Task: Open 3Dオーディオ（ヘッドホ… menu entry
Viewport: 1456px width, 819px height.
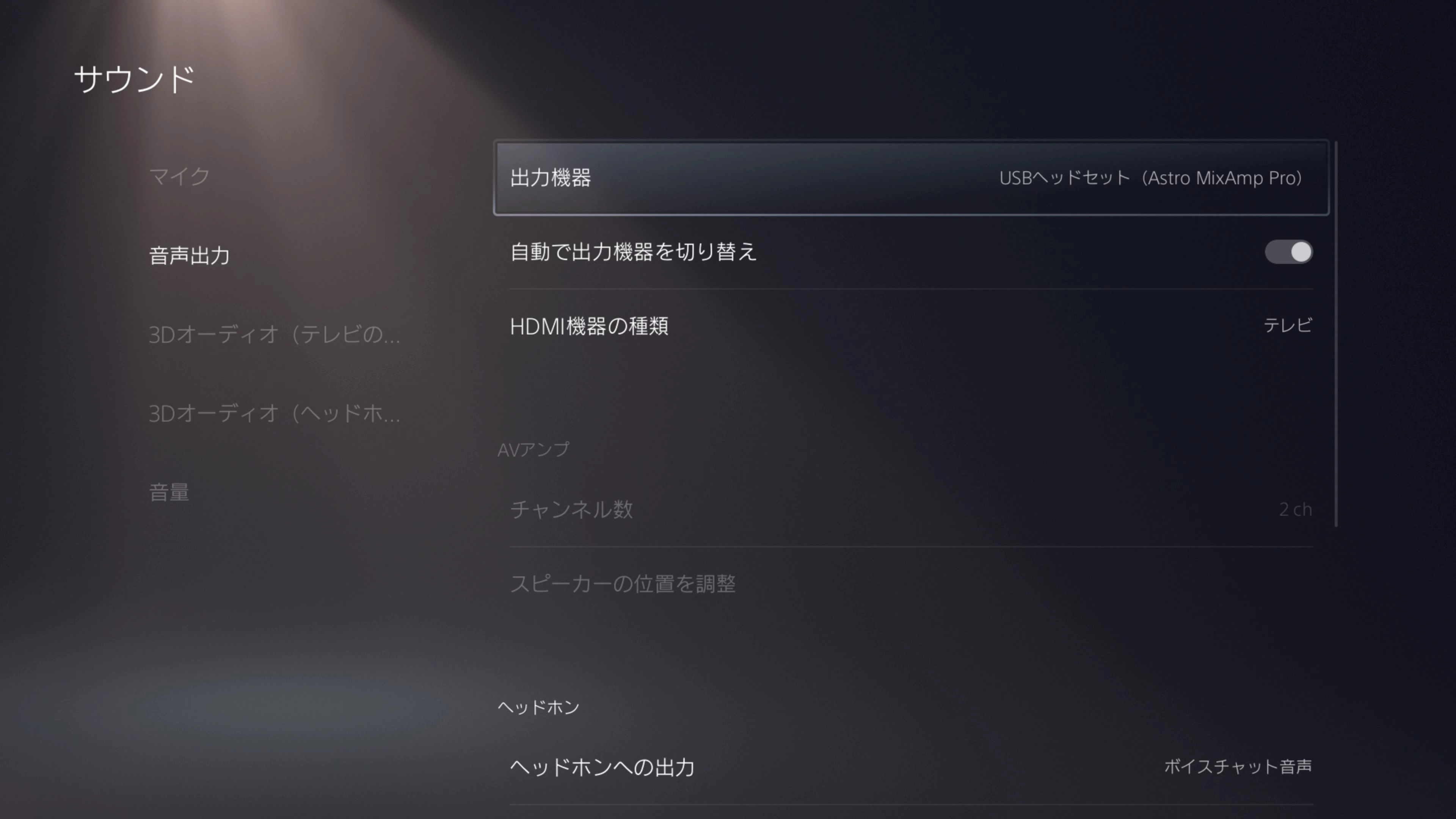Action: point(274,414)
